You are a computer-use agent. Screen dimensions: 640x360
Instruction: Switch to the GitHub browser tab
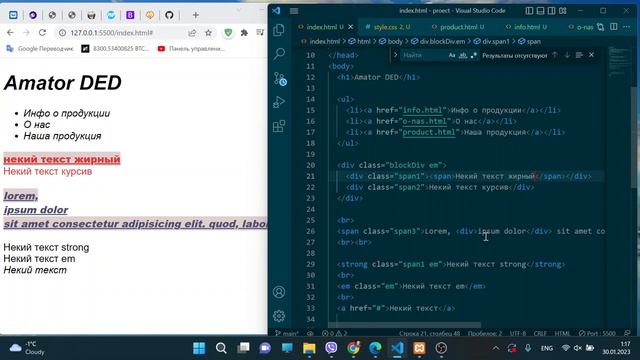[169, 15]
